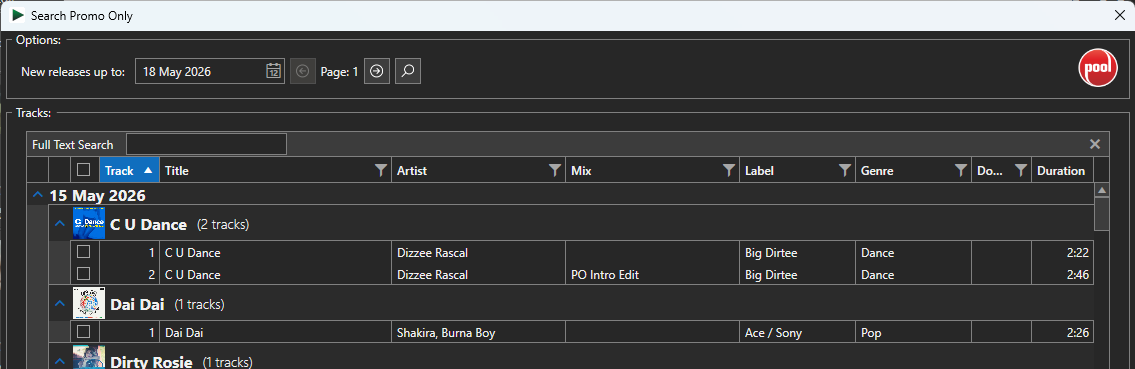Open the calendar date picker icon

(x=273, y=71)
